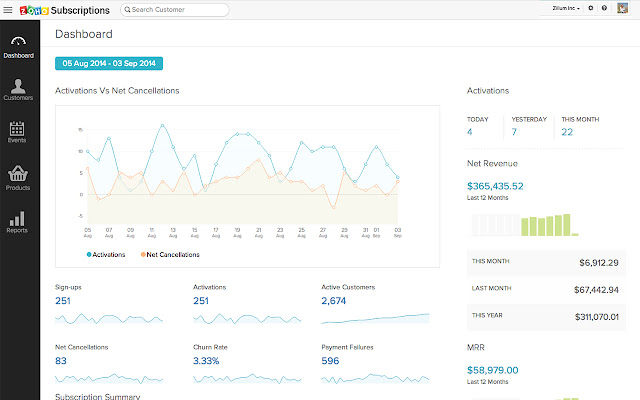Image resolution: width=640 pixels, height=400 pixels.
Task: Click the Net Cancellations value 83
Action: 61,361
